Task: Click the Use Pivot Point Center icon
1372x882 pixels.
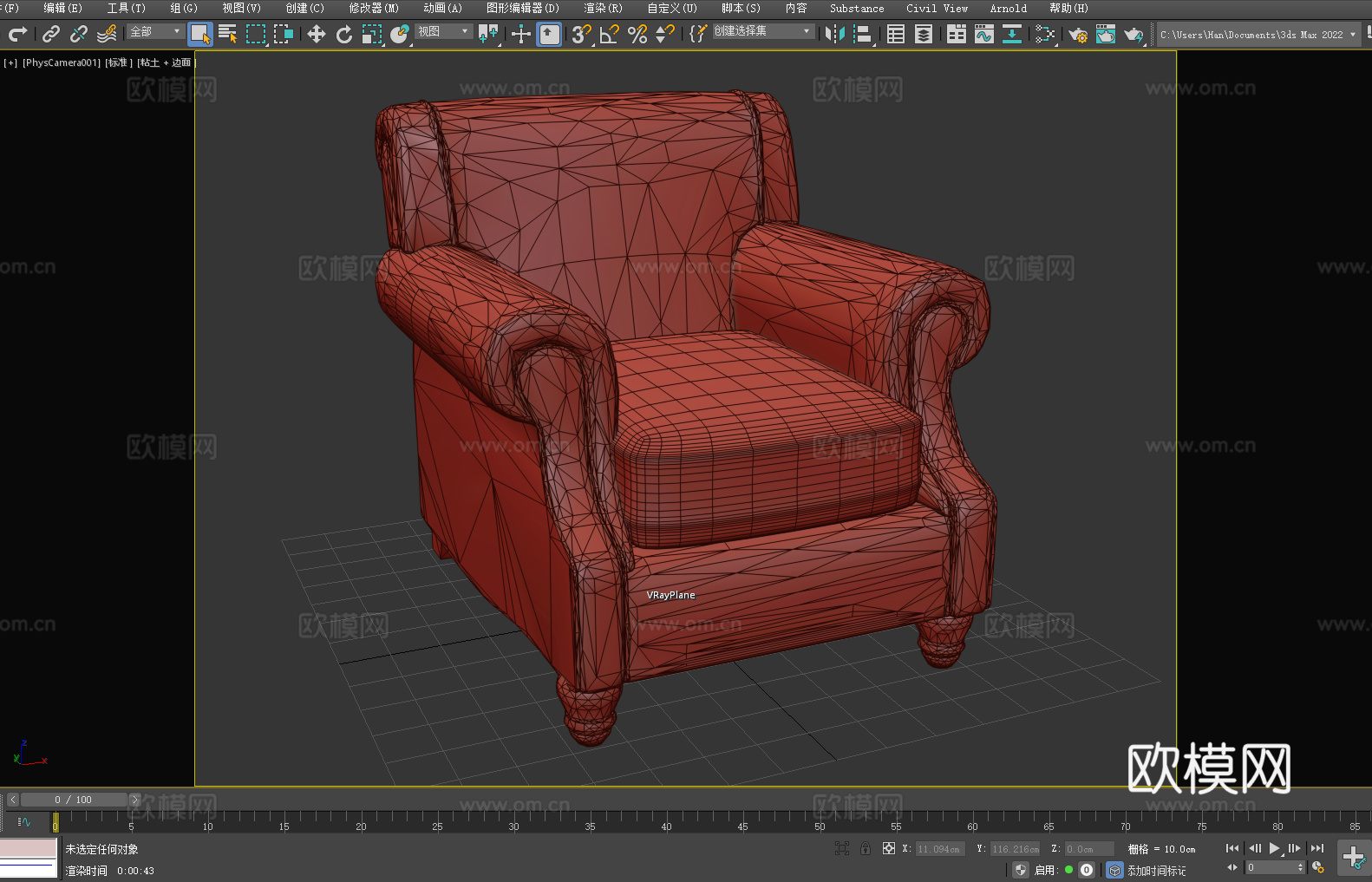Action: point(488,34)
